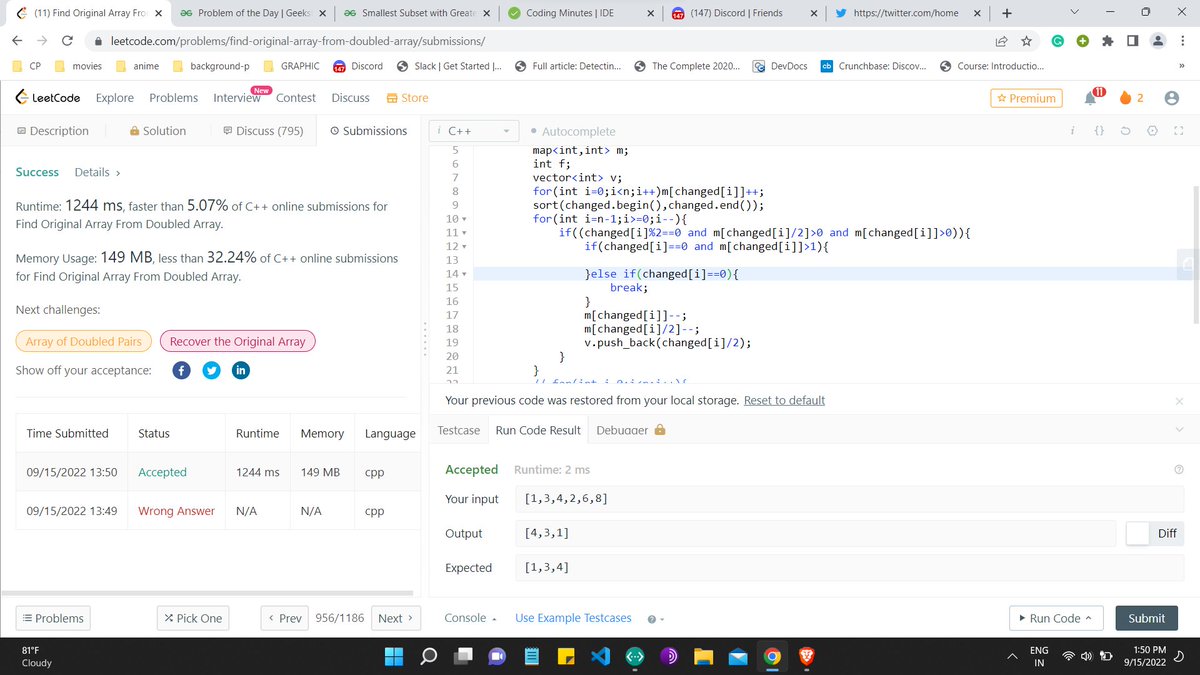The width and height of the screenshot is (1200, 675).
Task: Open the C++ language dropdown
Action: pyautogui.click(x=476, y=131)
